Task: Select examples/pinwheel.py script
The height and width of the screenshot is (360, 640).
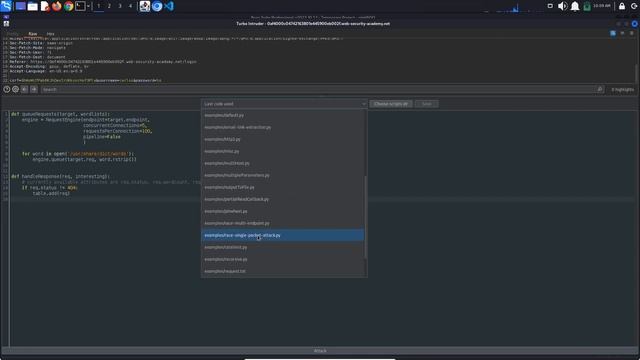Action: coord(283,211)
